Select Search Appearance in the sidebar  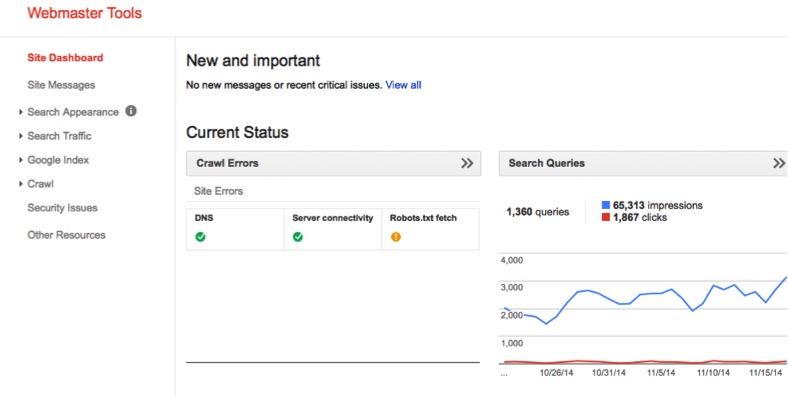(x=73, y=112)
